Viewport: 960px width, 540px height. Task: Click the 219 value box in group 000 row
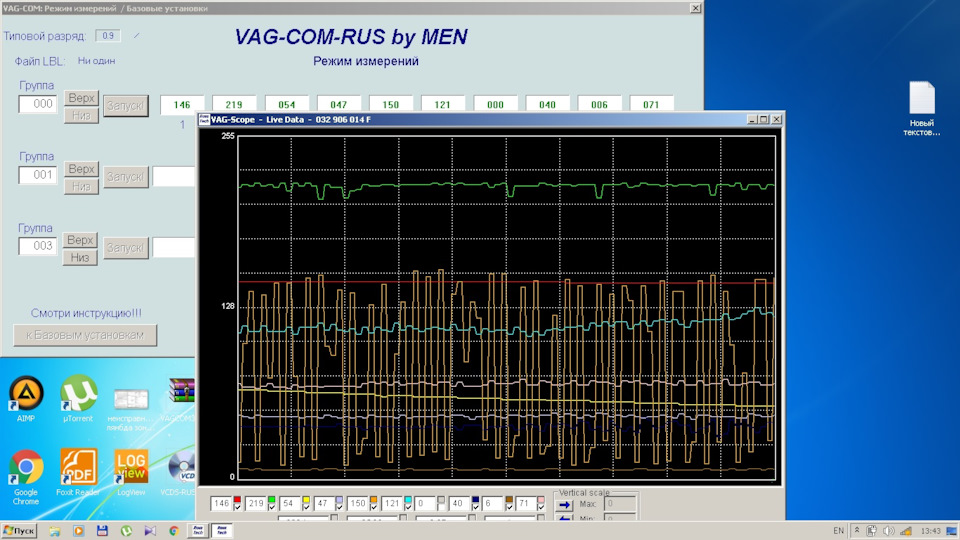point(234,105)
